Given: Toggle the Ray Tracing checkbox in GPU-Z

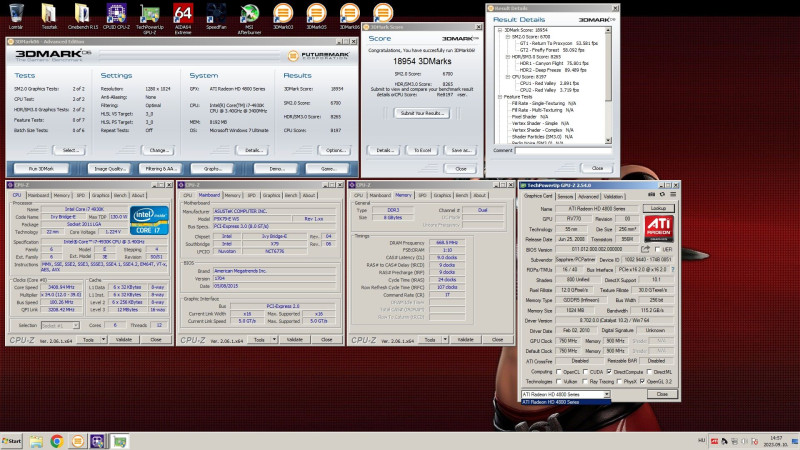Looking at the screenshot, I should click(x=585, y=381).
